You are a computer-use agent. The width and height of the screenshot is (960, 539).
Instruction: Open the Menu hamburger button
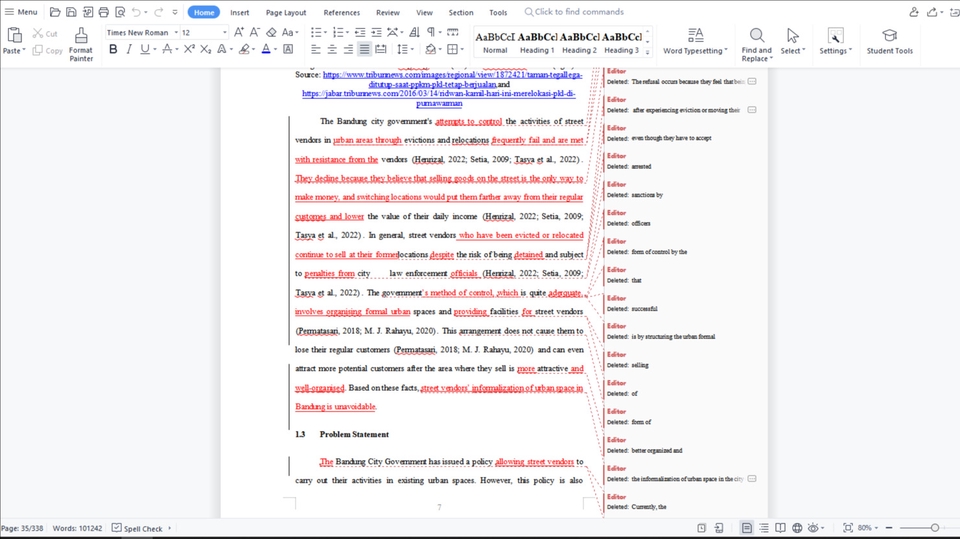(x=21, y=12)
